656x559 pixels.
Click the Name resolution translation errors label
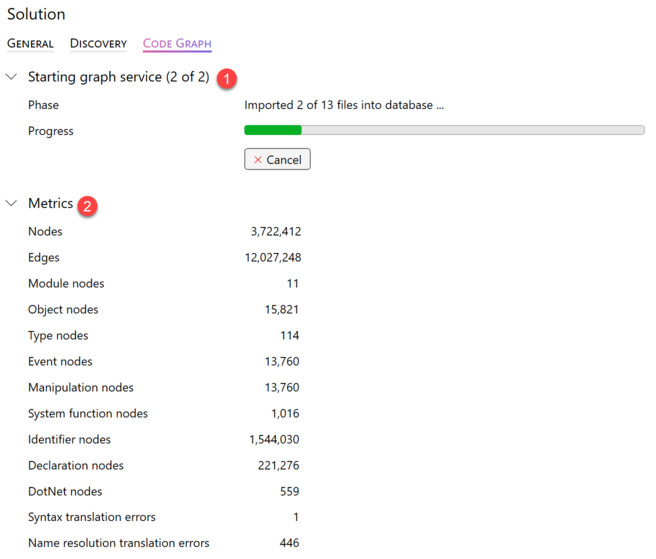pyautogui.click(x=118, y=543)
